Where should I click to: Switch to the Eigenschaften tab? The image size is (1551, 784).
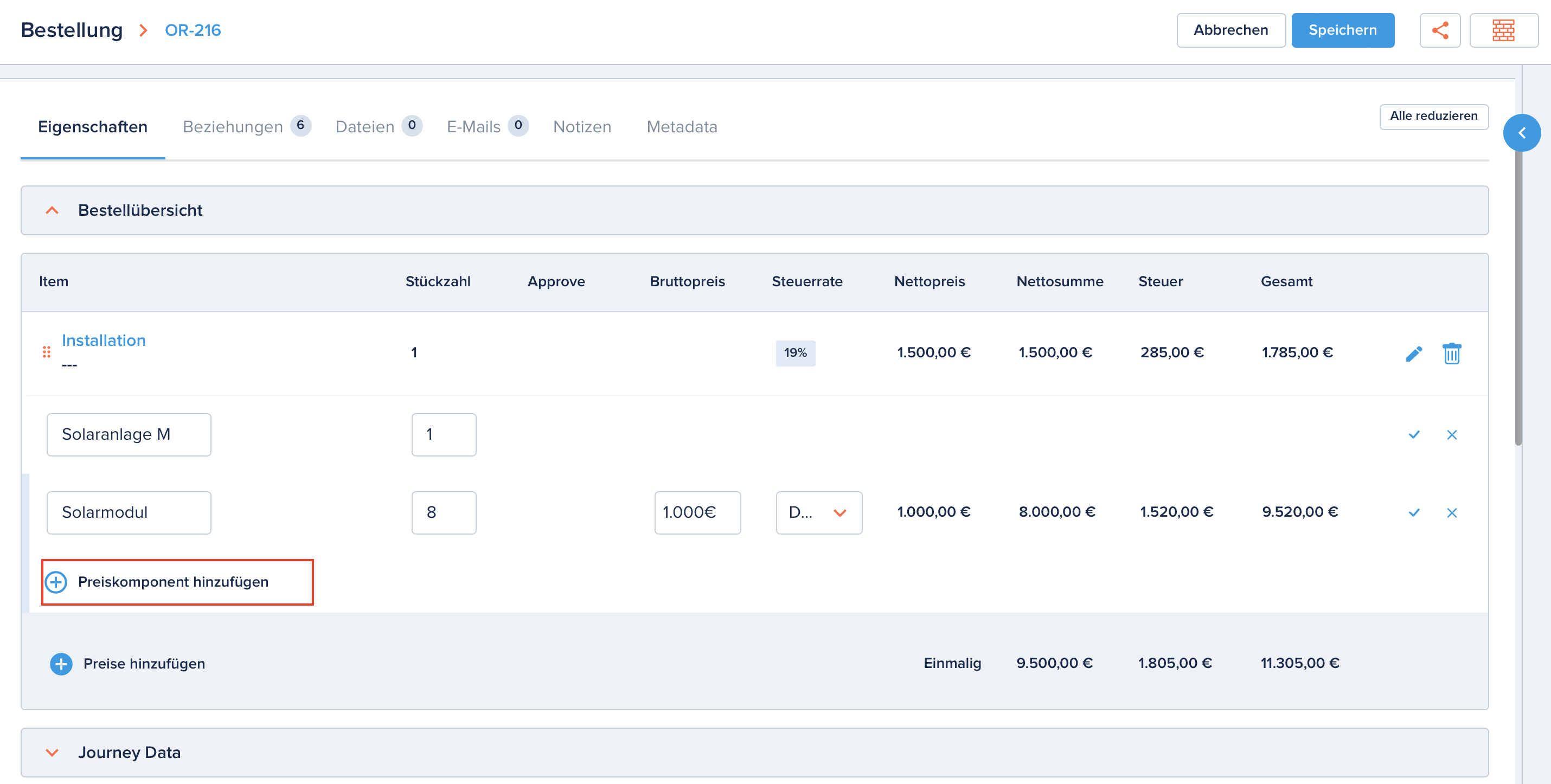(x=93, y=127)
